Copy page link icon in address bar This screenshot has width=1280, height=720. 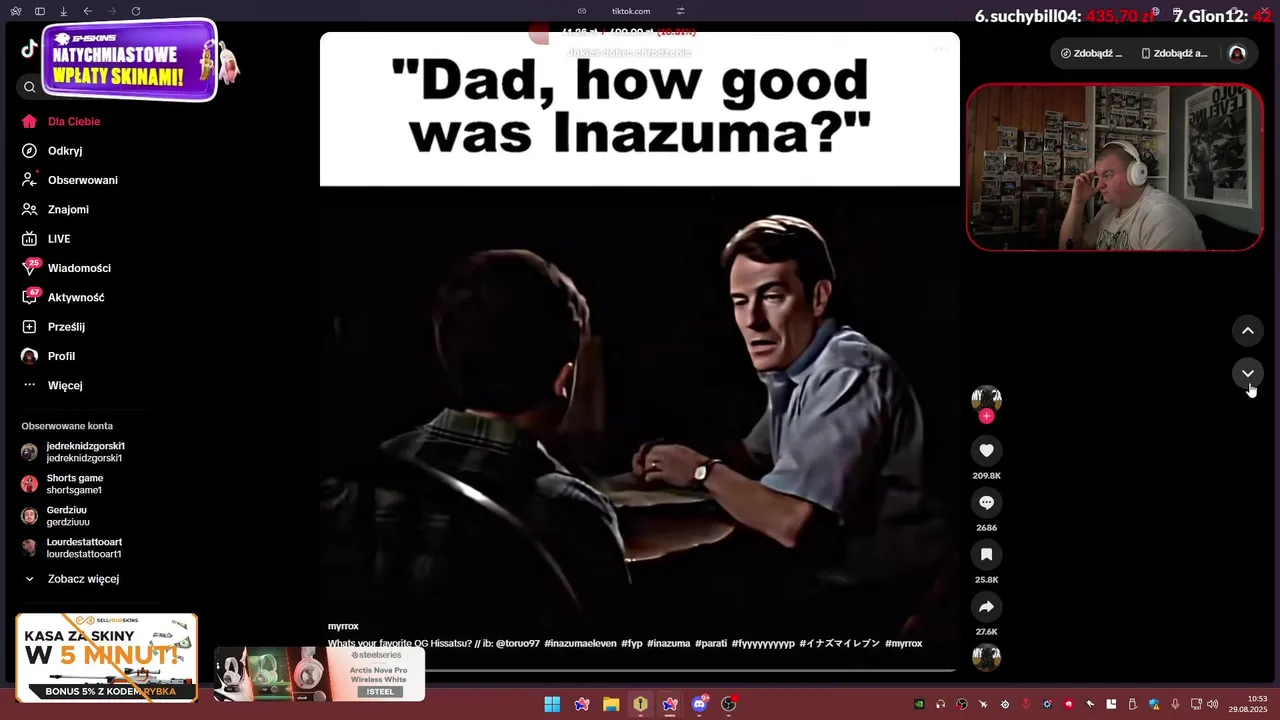(582, 11)
